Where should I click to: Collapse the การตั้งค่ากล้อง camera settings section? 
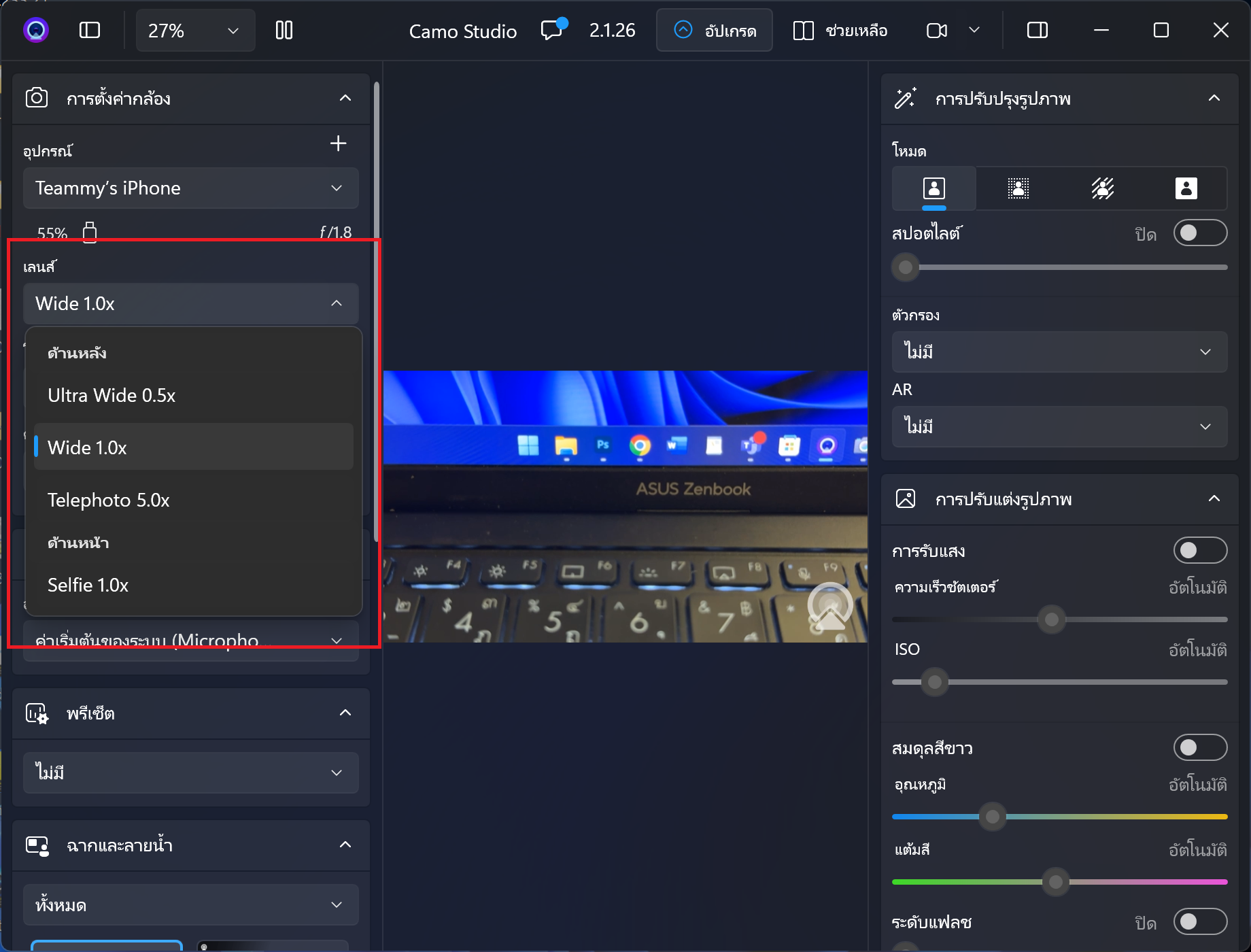[345, 98]
